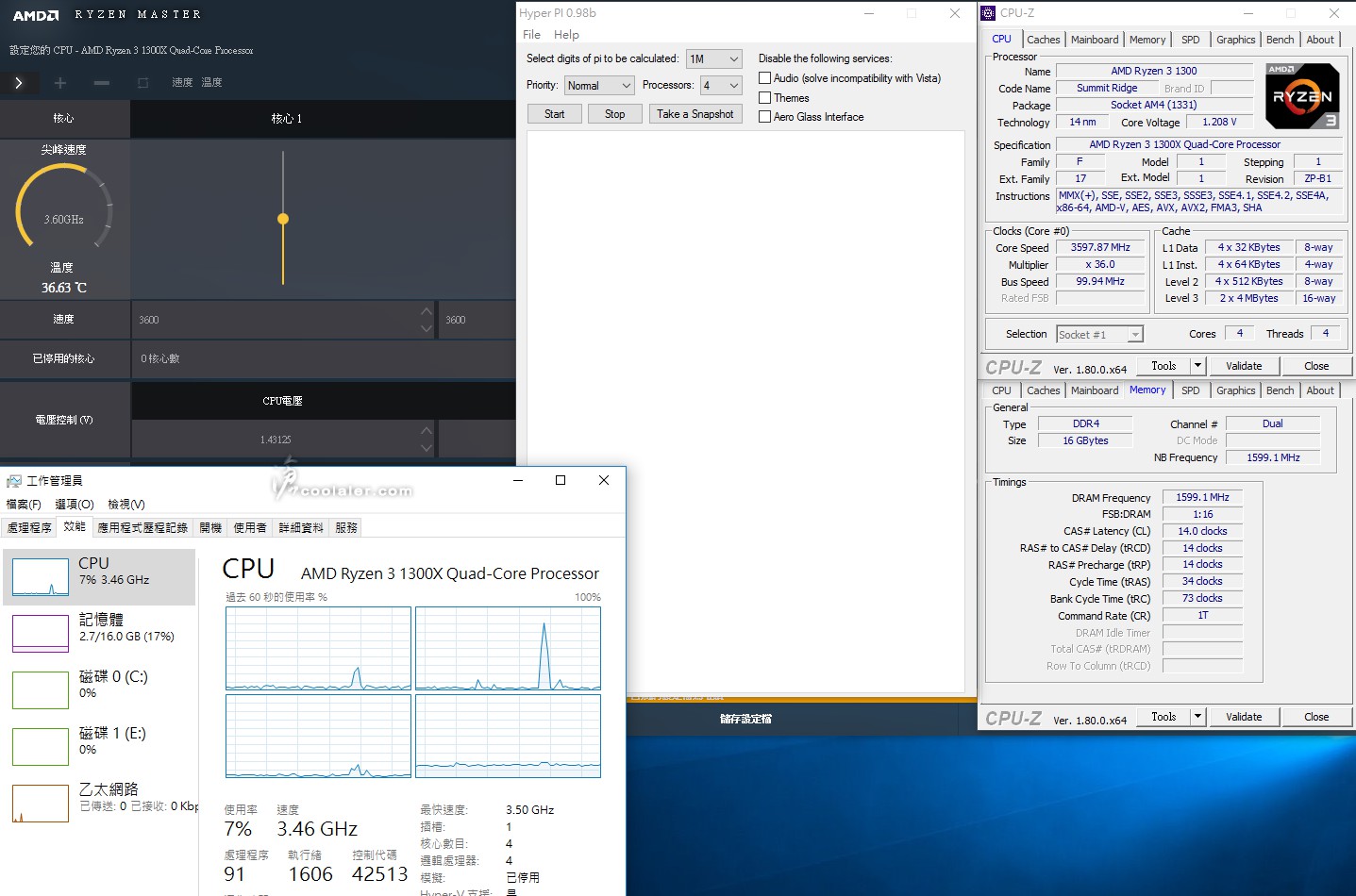Image resolution: width=1356 pixels, height=896 pixels.
Task: Open Task Manager 檢視(V) menu
Action: pyautogui.click(x=126, y=505)
